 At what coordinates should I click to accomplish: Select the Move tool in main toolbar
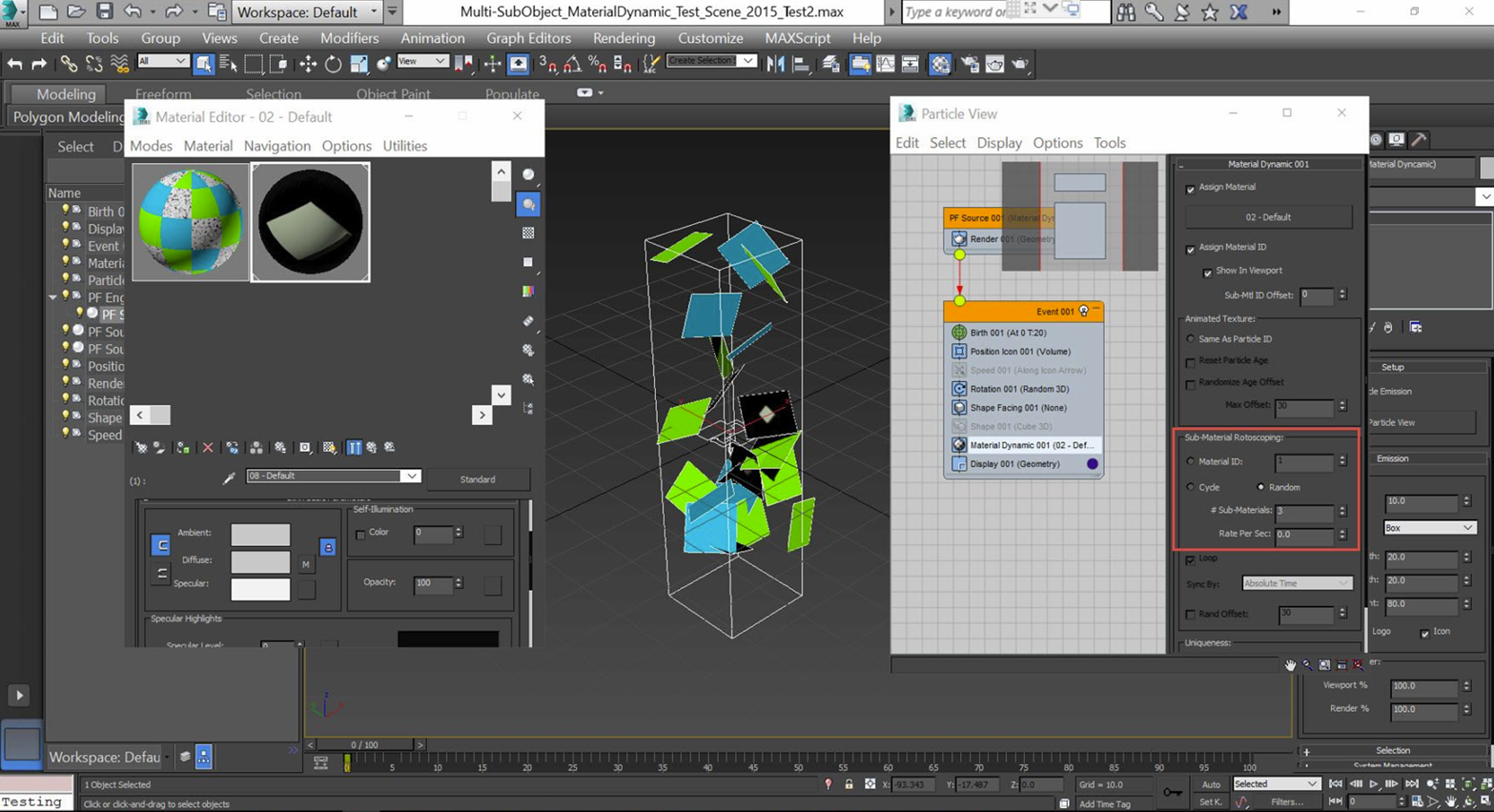click(308, 64)
